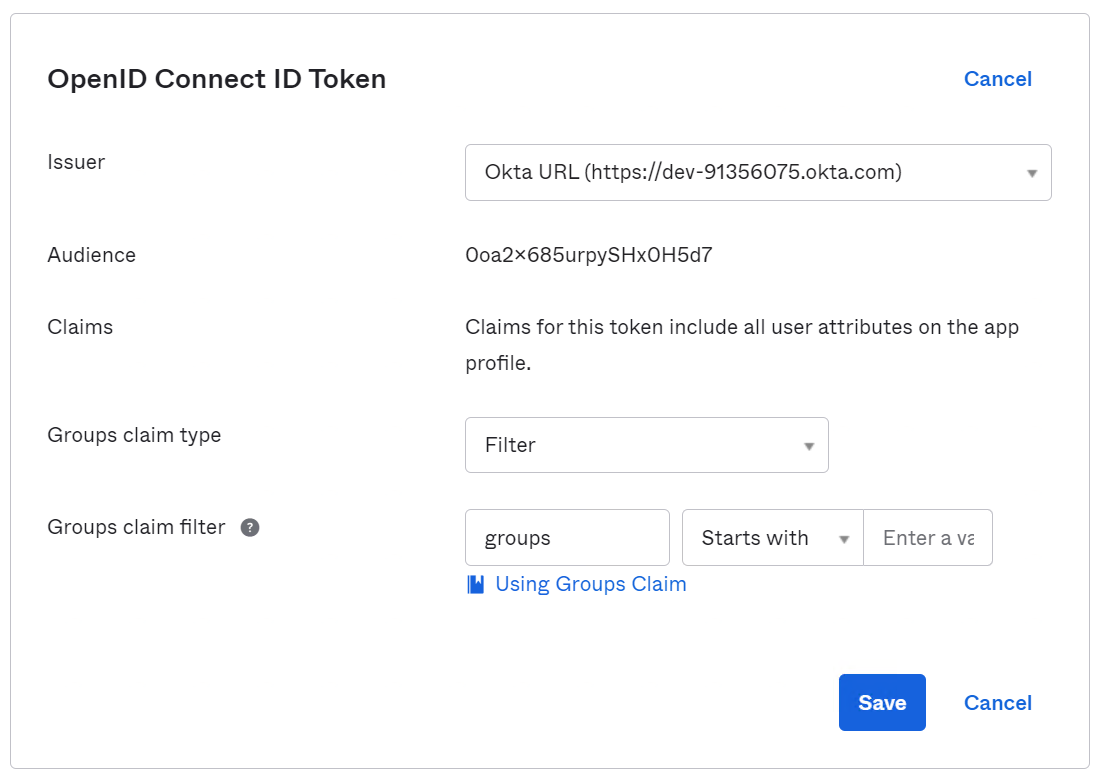The image size is (1099, 777).
Task: Open the Starts with condition dropdown
Action: [x=772, y=538]
